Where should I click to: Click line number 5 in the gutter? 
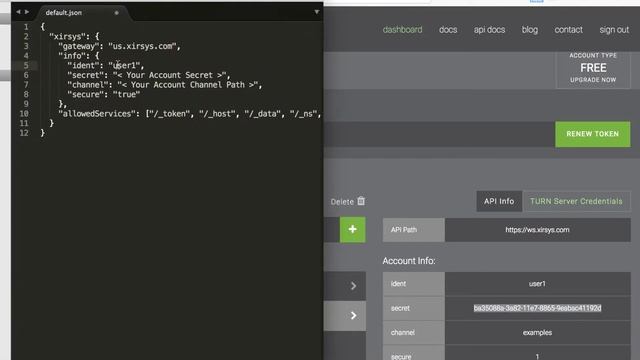[x=26, y=65]
